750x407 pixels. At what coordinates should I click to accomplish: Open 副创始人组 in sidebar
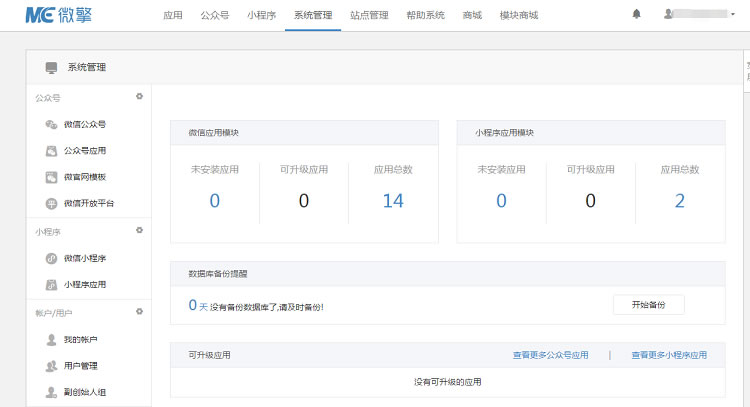pyautogui.click(x=85, y=392)
